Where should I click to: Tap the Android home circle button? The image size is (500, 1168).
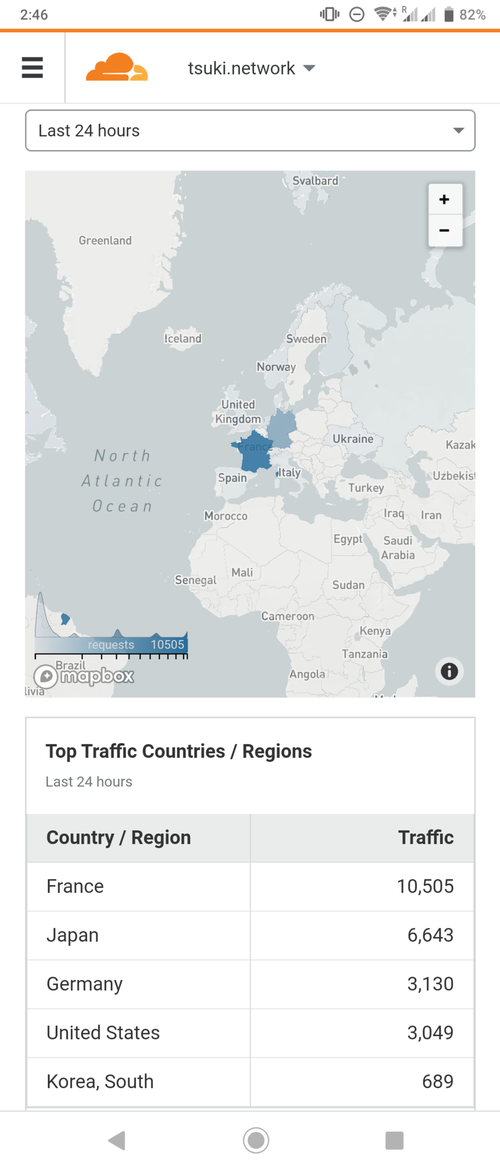[256, 1140]
